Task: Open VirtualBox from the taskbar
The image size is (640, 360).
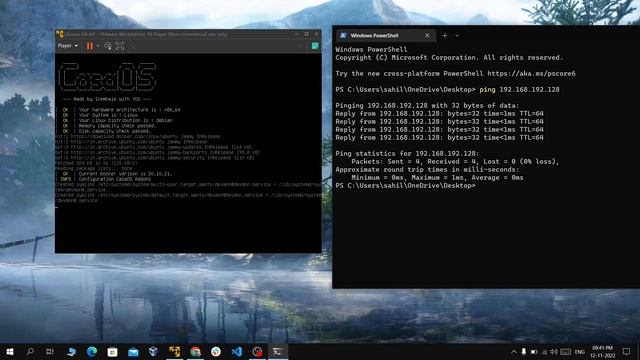Action: pos(153,351)
